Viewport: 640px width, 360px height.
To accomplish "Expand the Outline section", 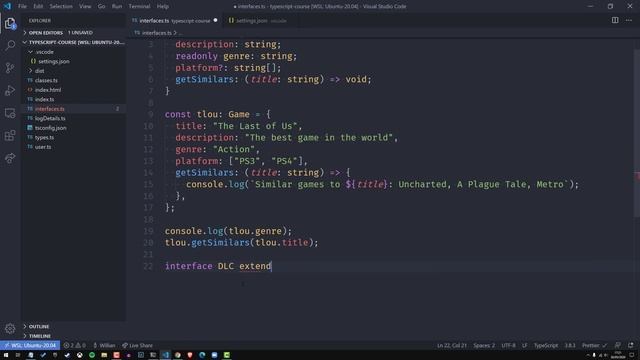I will pos(73,327).
